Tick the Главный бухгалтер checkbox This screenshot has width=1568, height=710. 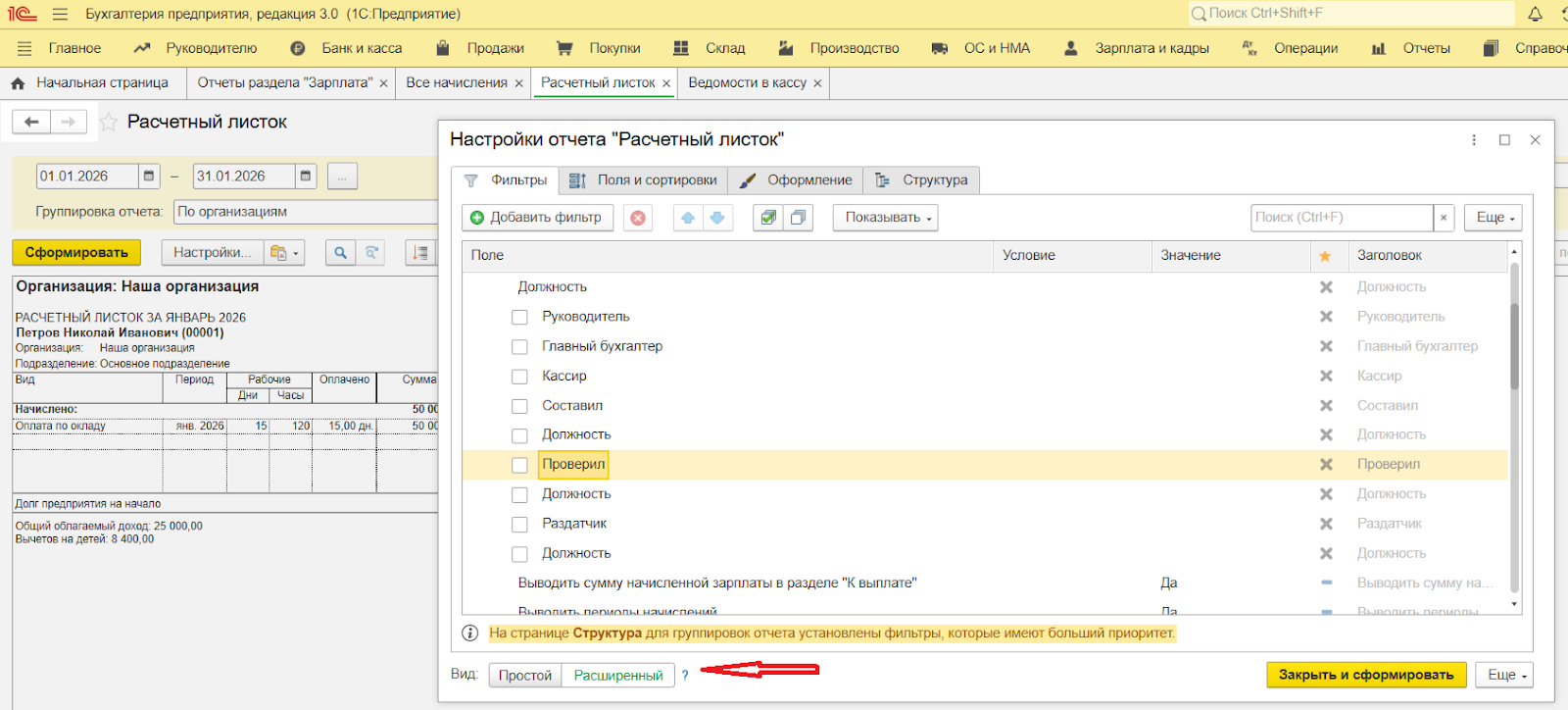(519, 347)
